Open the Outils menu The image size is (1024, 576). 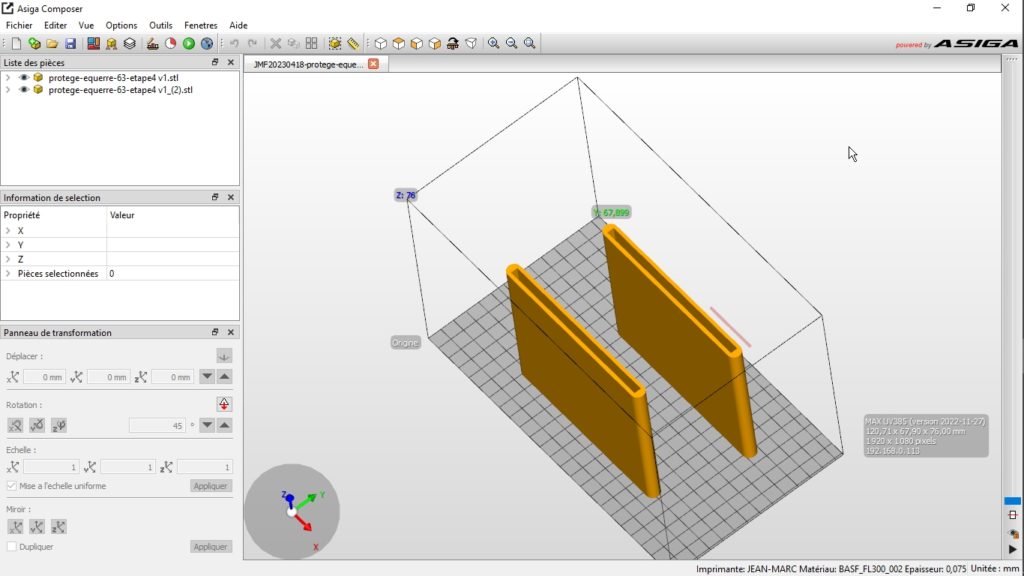161,25
